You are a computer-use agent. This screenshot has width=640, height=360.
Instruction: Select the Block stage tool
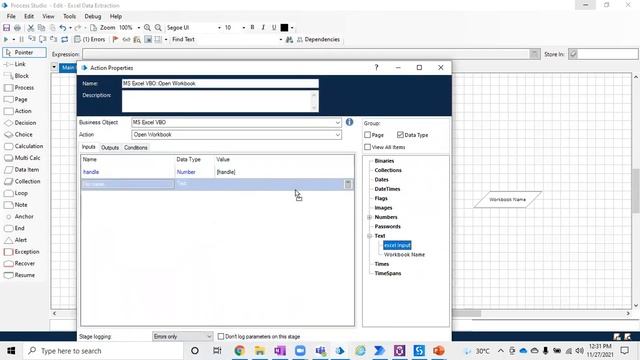tap(17, 76)
